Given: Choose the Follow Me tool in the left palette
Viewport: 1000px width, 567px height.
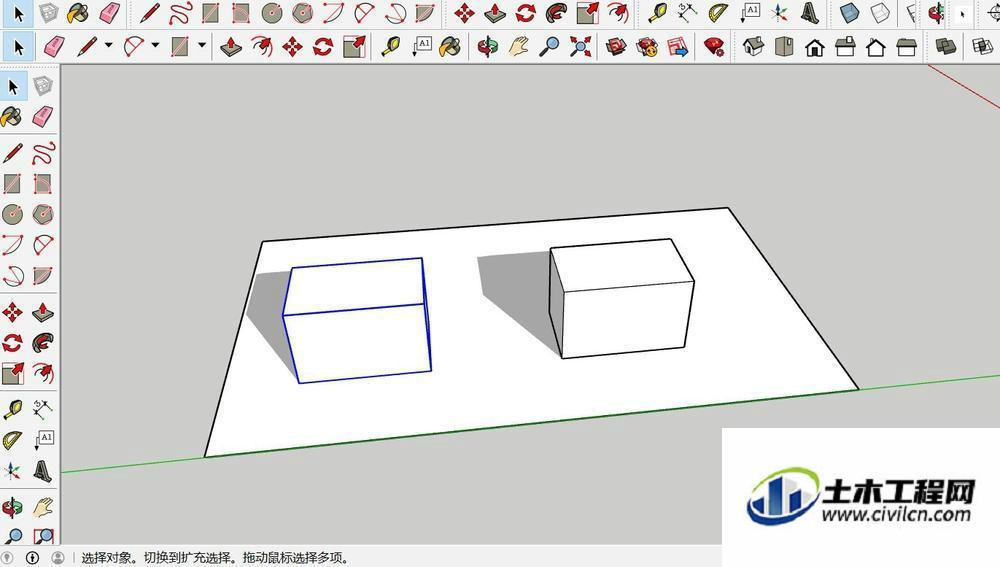Looking at the screenshot, I should coord(43,343).
